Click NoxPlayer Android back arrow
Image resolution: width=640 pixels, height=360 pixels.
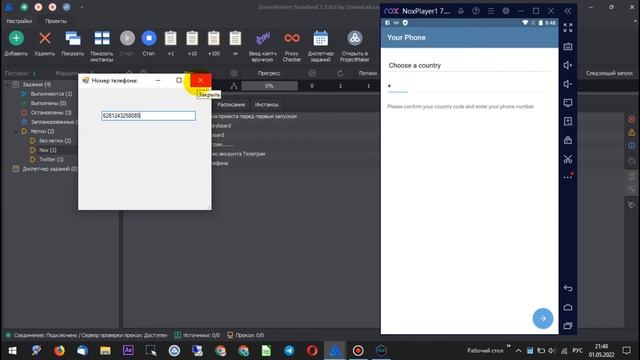coord(568,288)
